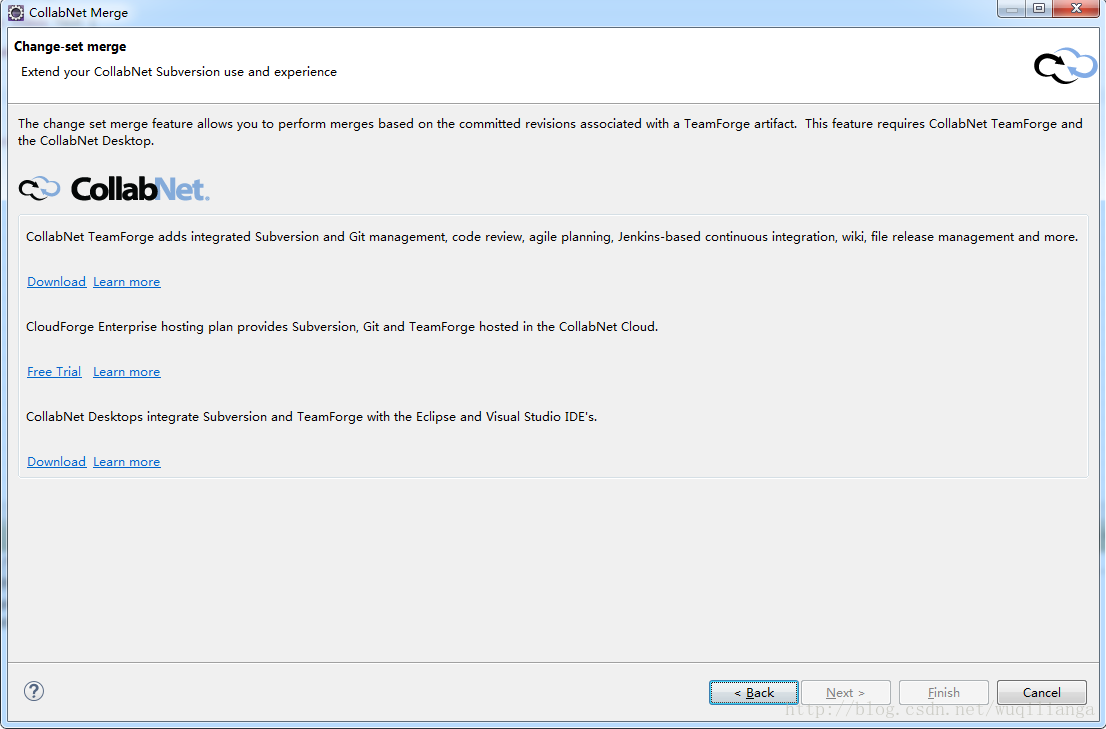Open the CloudForge Free Trial link

(x=54, y=372)
